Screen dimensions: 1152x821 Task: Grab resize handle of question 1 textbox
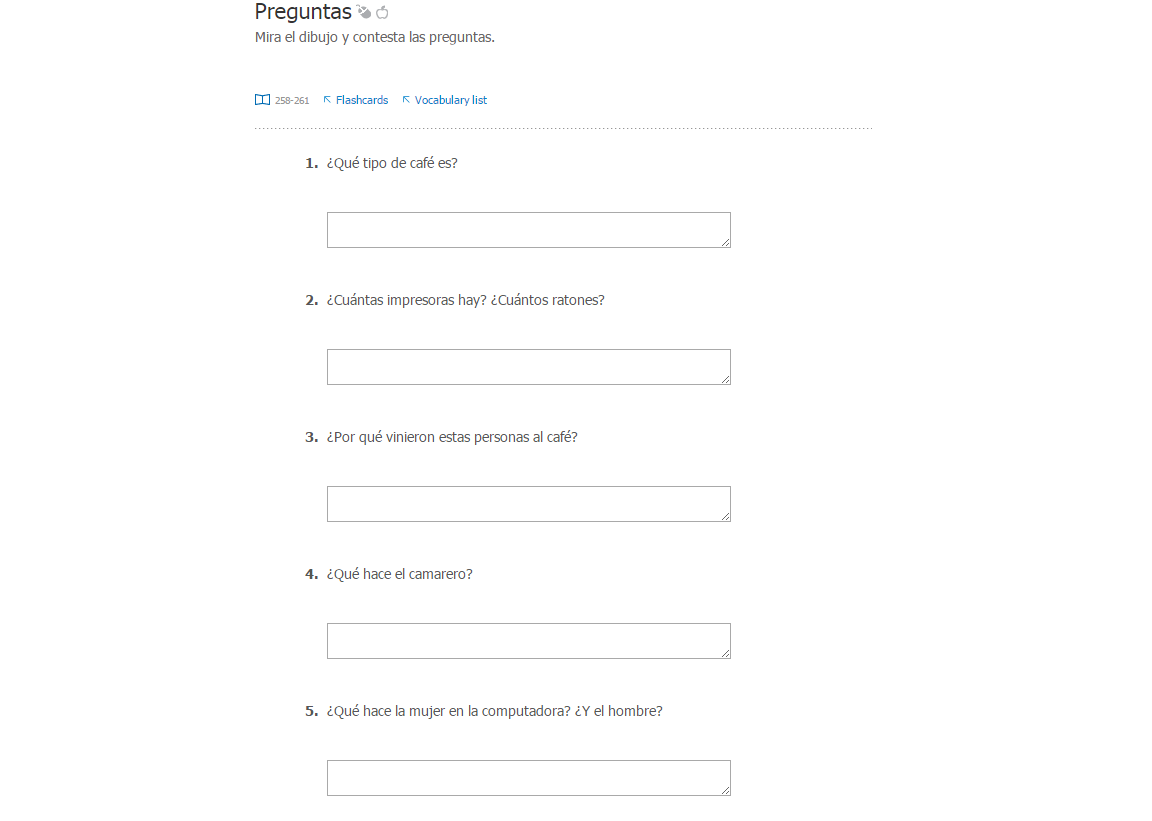tap(725, 242)
